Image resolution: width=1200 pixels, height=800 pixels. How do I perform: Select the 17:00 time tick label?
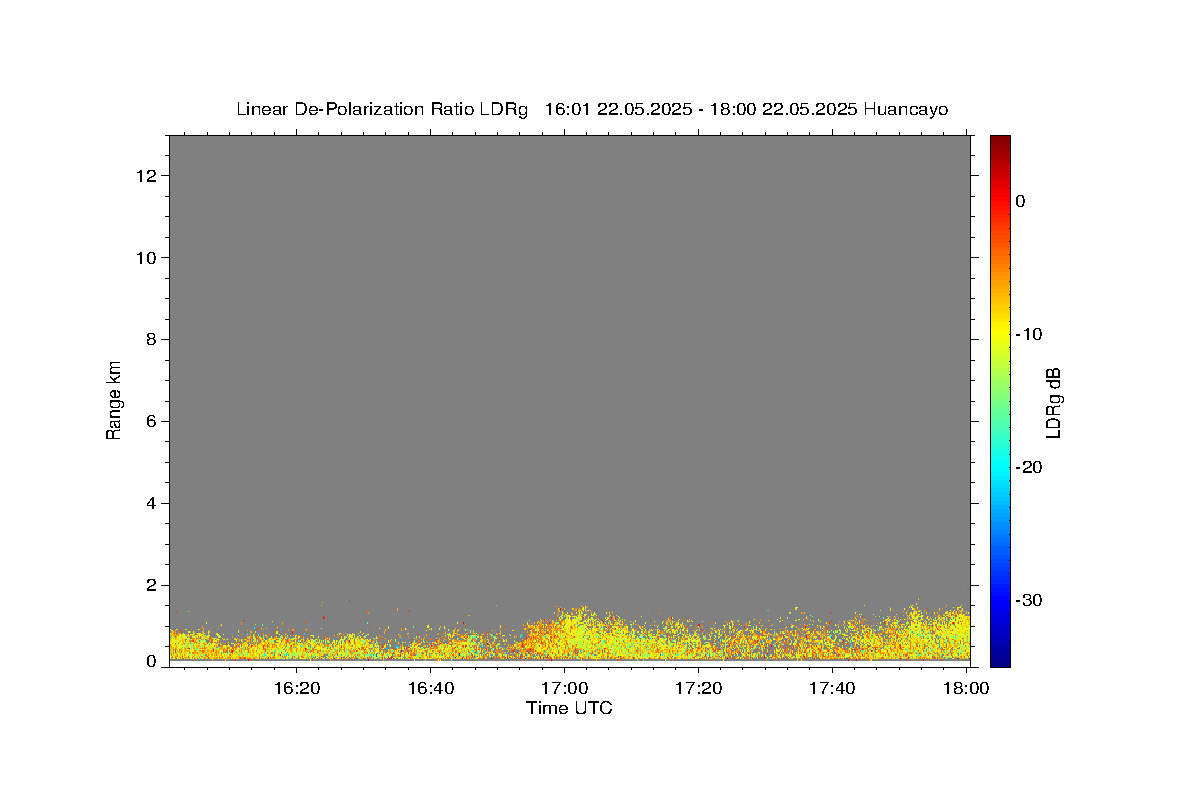coord(564,688)
